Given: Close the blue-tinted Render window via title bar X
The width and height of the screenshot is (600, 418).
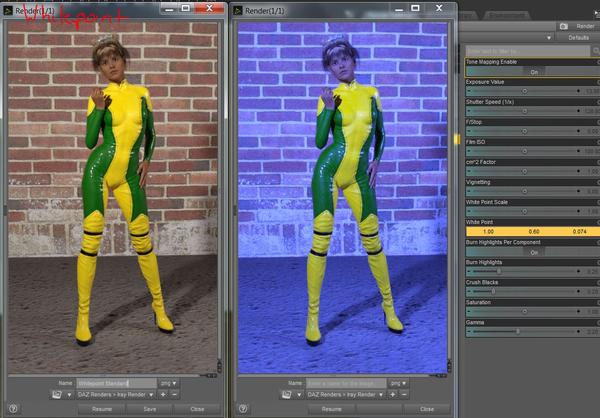Looking at the screenshot, I should 439,8.
